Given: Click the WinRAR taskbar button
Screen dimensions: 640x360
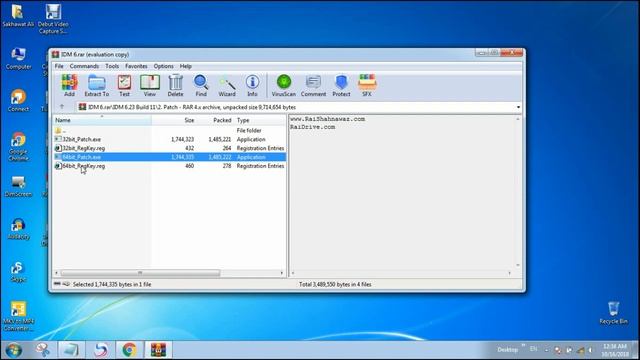Looking at the screenshot, I should point(158,350).
